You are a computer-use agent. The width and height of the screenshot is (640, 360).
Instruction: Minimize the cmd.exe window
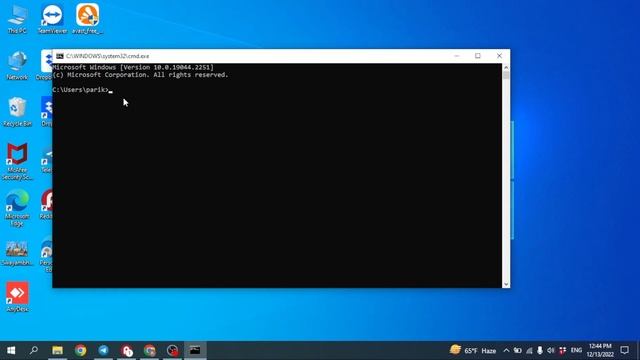[x=457, y=56]
